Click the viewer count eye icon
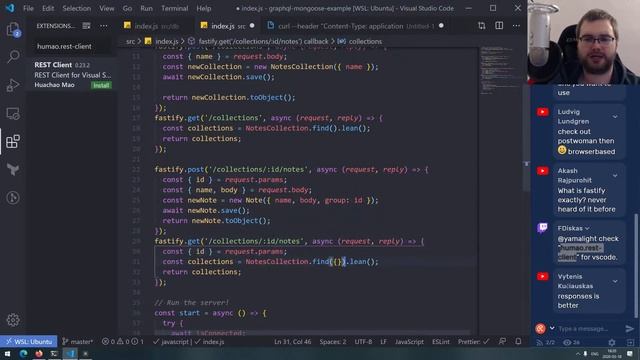The image size is (640, 360). coord(567,342)
